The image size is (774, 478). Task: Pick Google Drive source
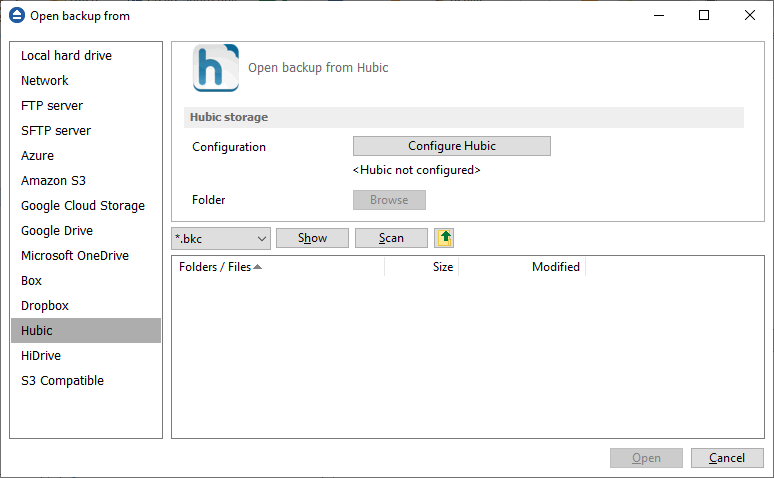[86, 231]
